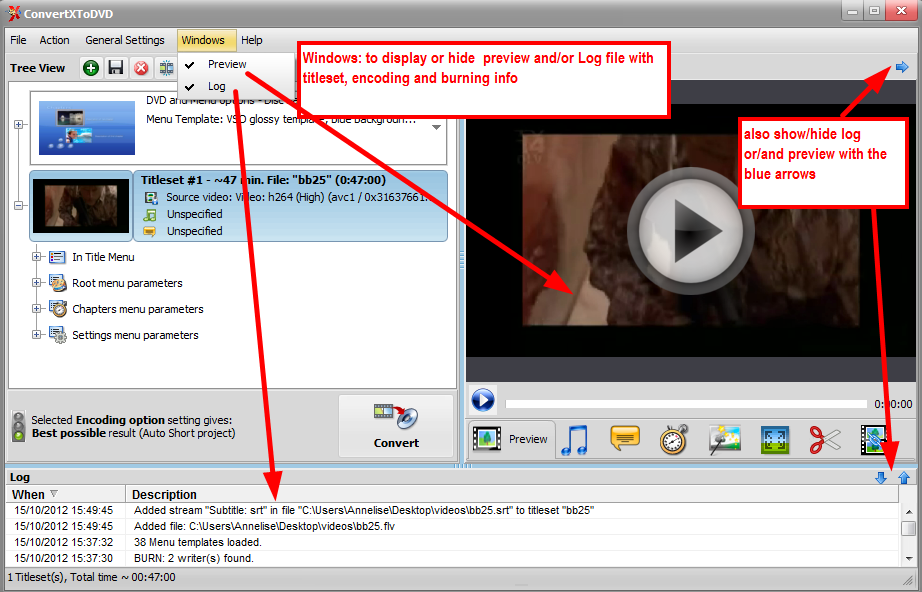Viewport: 922px width, 592px height.
Task: Click the Settings menu parameters gear icon
Action: (58, 335)
